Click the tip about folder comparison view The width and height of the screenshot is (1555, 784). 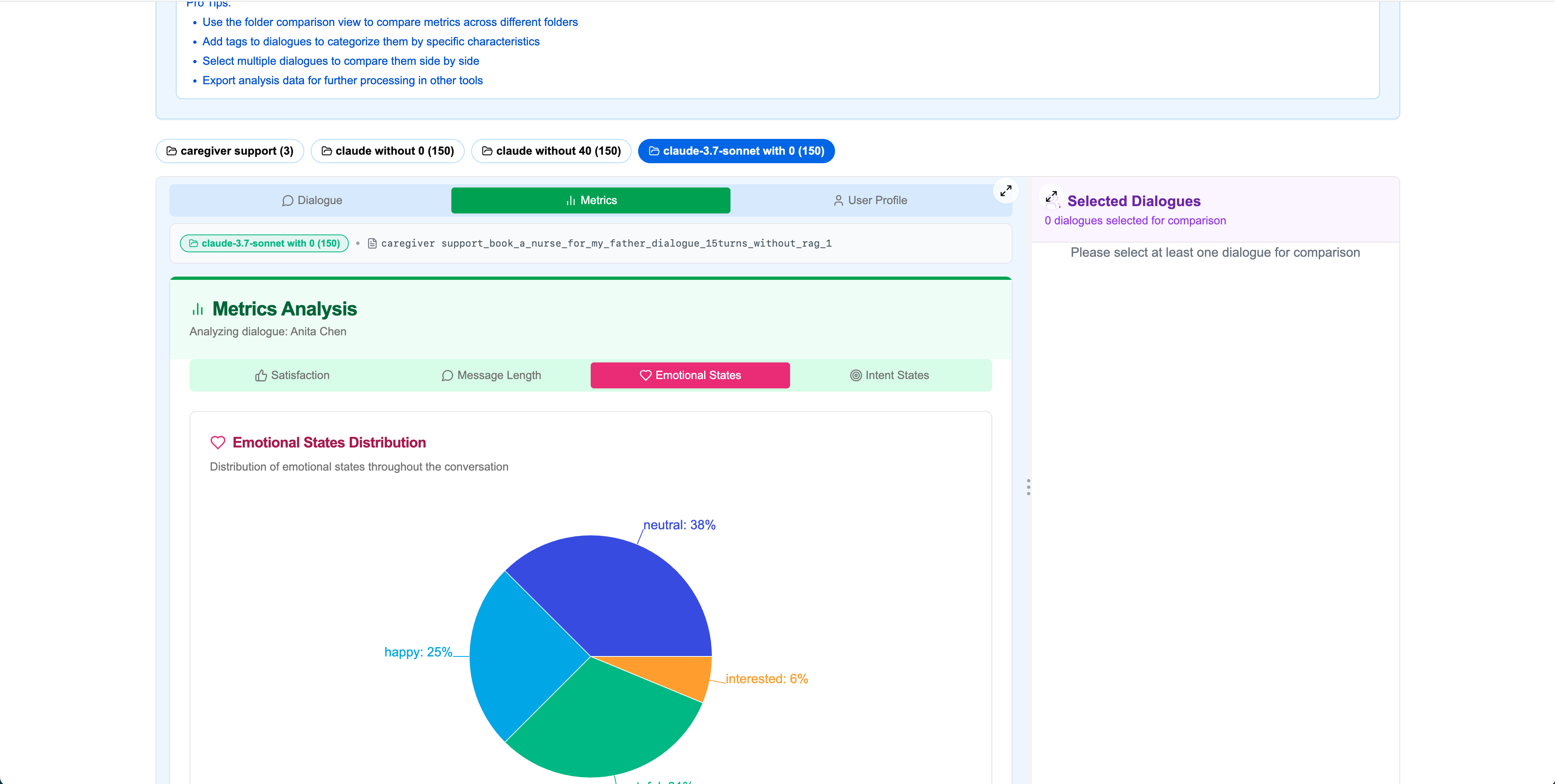tap(390, 22)
